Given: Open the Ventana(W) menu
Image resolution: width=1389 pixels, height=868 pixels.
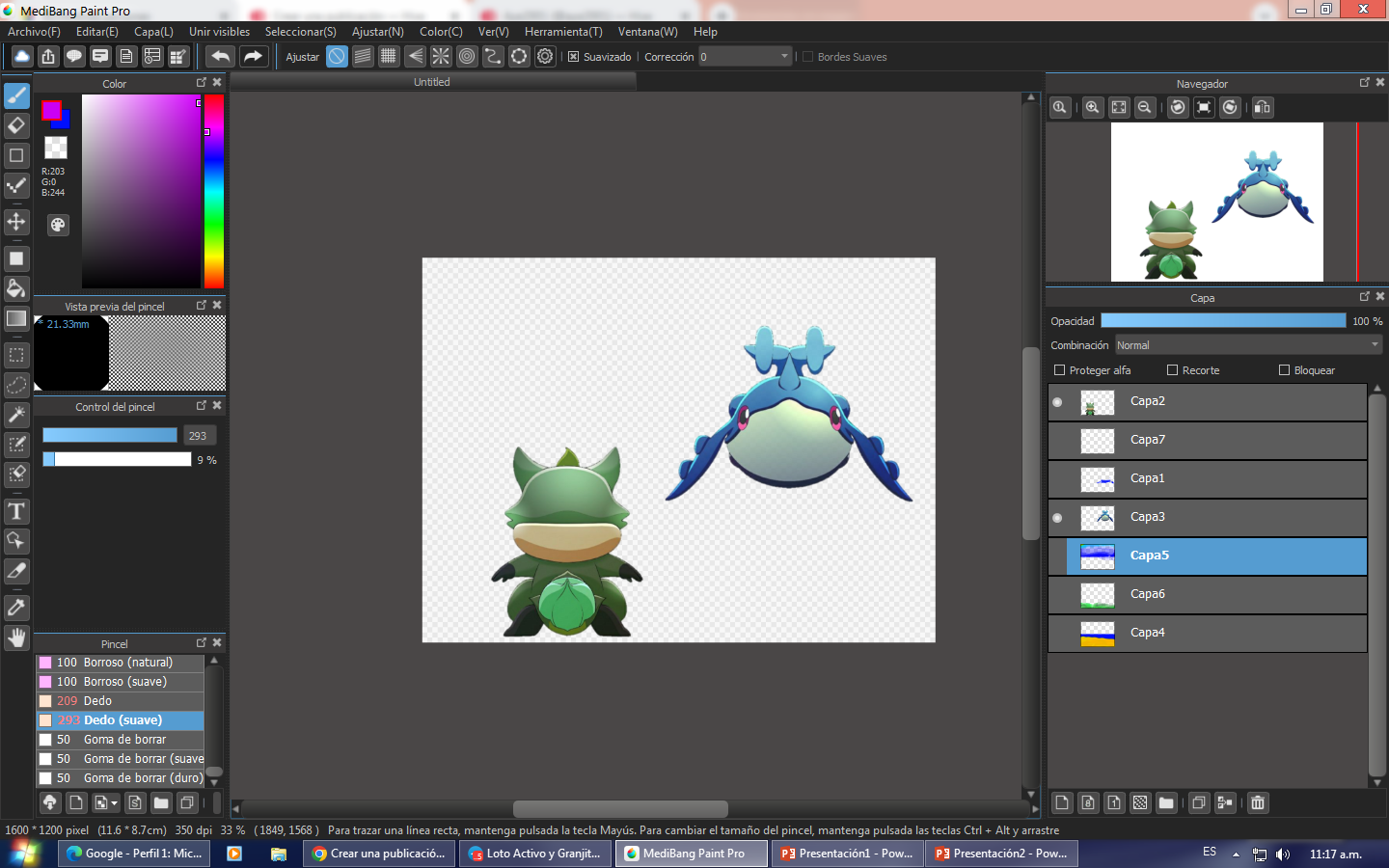Looking at the screenshot, I should click(x=647, y=32).
